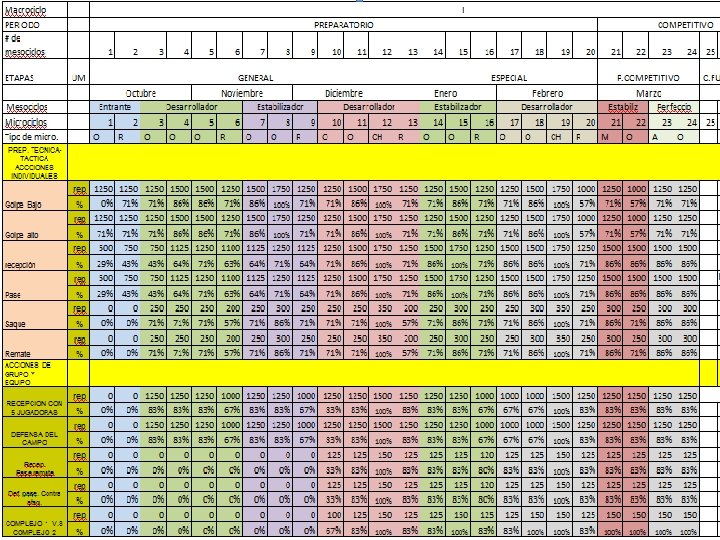Select the 'Marzo' month cell
720x540 pixels.
(x=648, y=93)
